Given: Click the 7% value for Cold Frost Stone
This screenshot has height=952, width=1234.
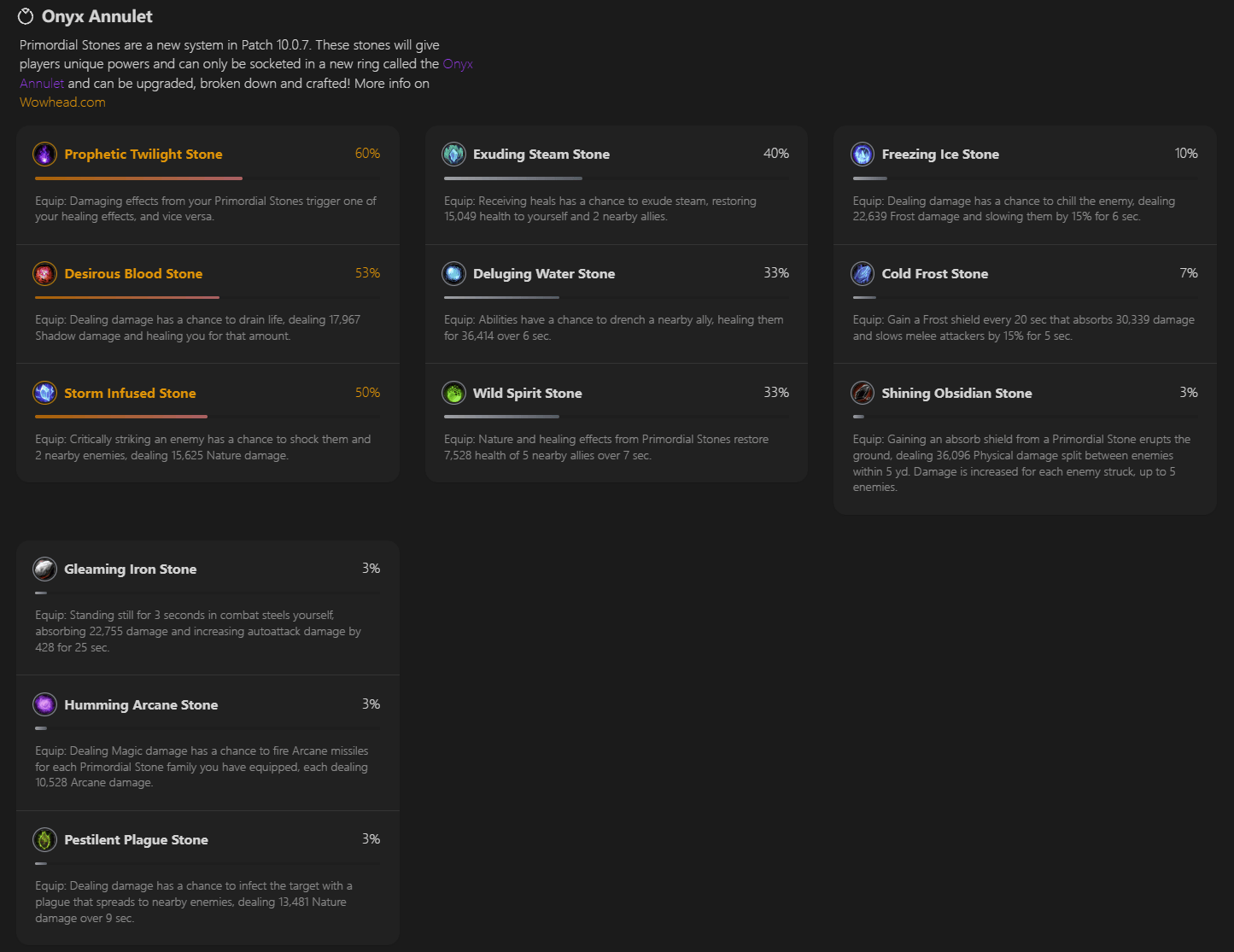Looking at the screenshot, I should coord(1189,273).
